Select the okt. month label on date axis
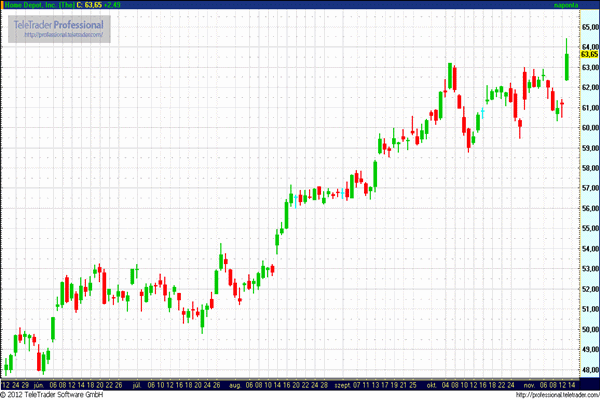The width and height of the screenshot is (600, 400). click(432, 383)
